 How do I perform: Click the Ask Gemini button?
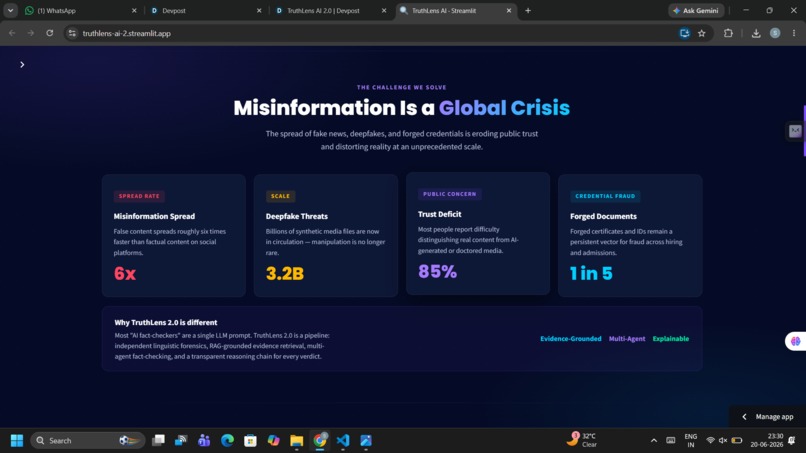tap(696, 10)
